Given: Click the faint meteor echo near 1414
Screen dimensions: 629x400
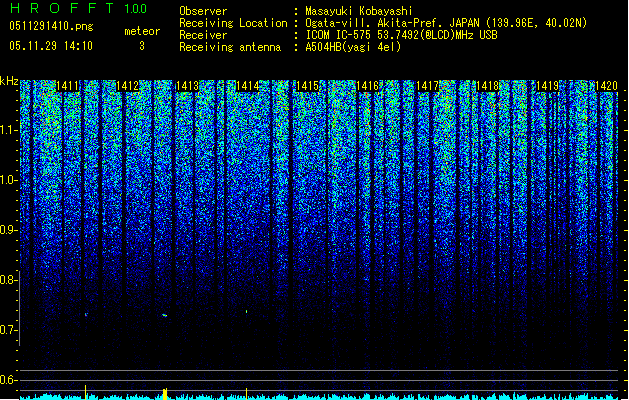Looking at the screenshot, I should (246, 311).
